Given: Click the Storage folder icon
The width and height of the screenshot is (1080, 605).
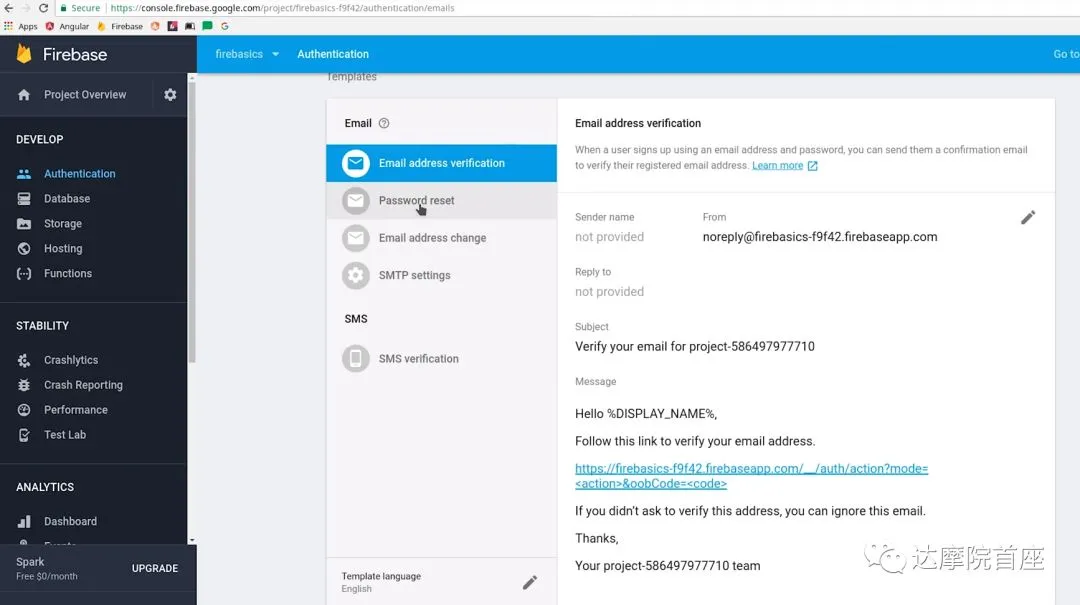Looking at the screenshot, I should tap(24, 223).
